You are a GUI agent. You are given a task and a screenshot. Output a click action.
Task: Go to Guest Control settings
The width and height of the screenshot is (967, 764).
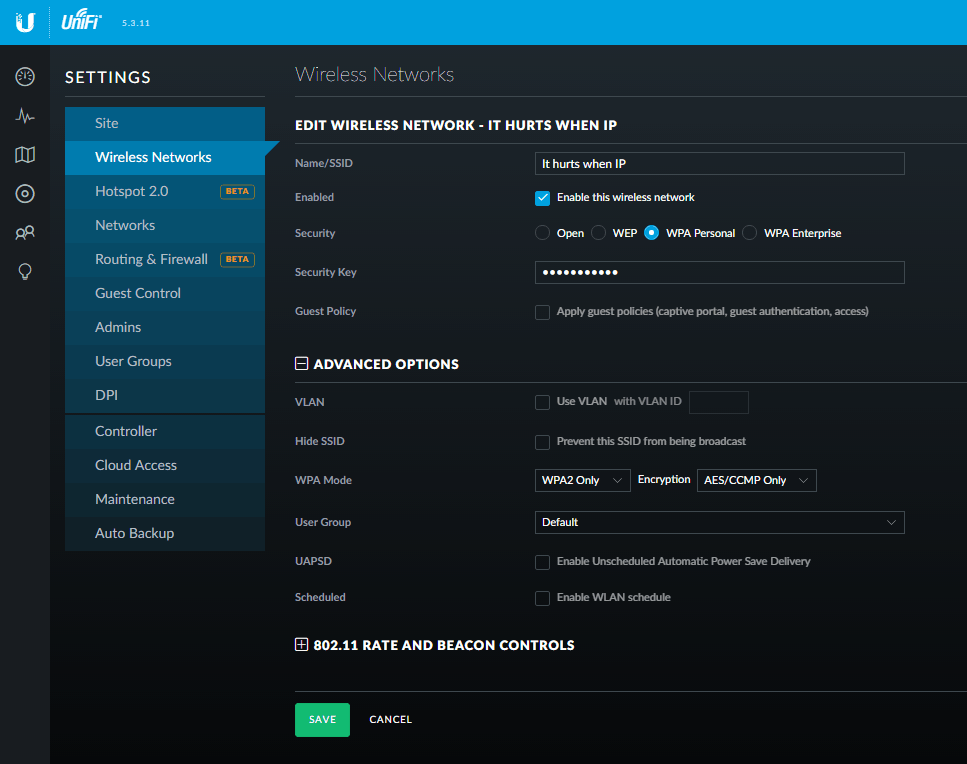coord(138,293)
